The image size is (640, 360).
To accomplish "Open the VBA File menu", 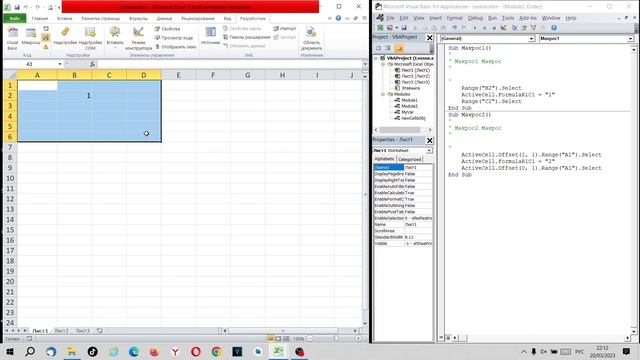I will 390,18.
